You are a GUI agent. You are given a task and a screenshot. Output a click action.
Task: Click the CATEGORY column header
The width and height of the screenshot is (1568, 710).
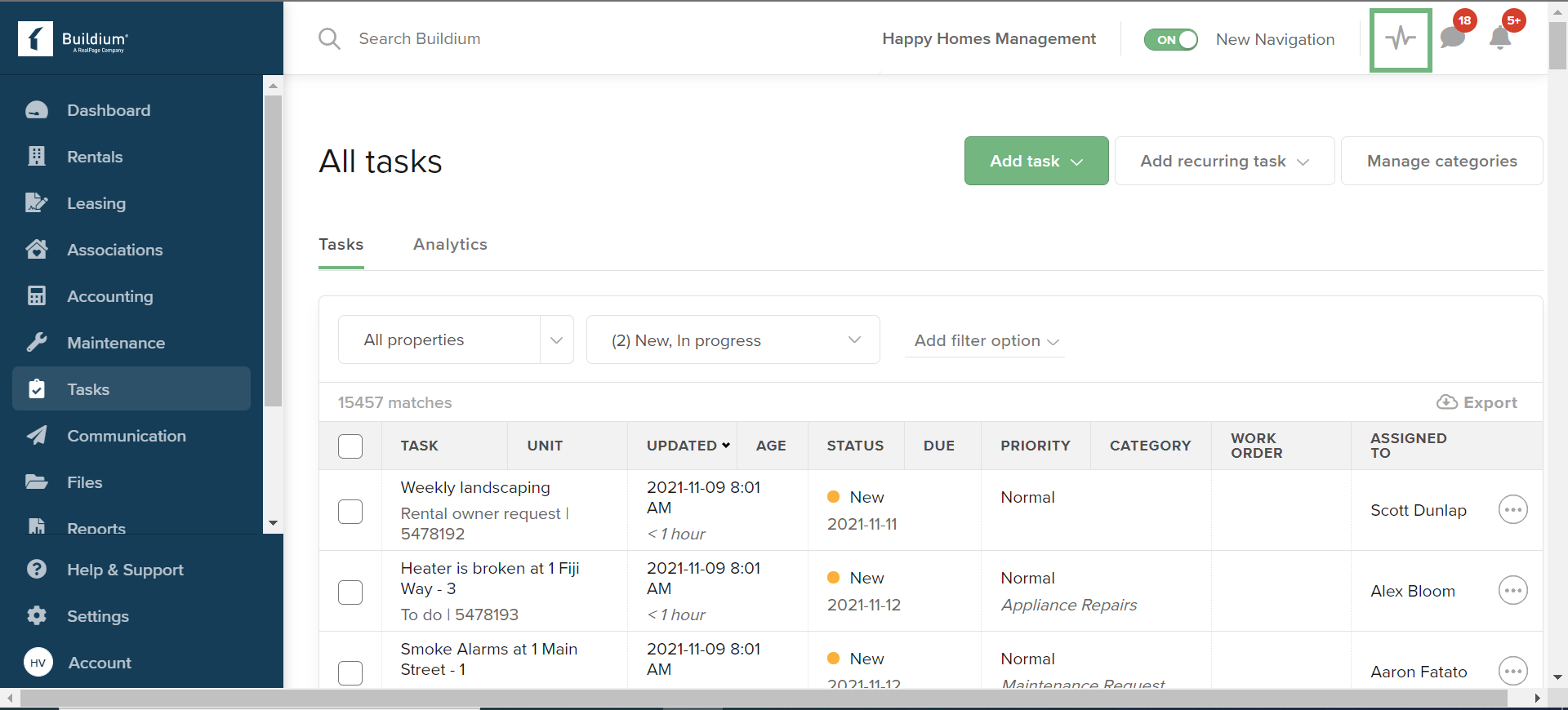(1150, 446)
